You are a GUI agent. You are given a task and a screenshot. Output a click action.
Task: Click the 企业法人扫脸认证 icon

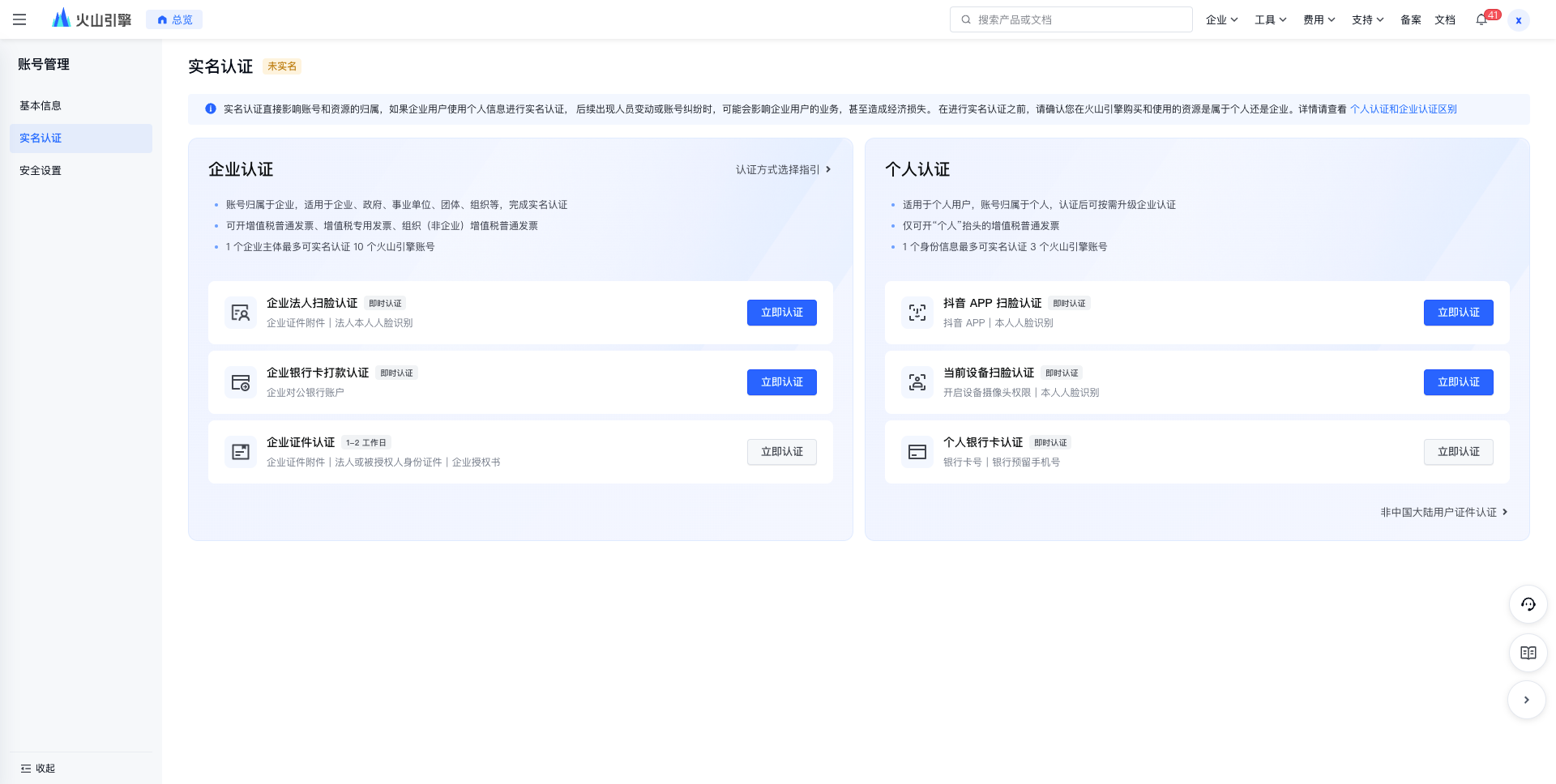[241, 313]
